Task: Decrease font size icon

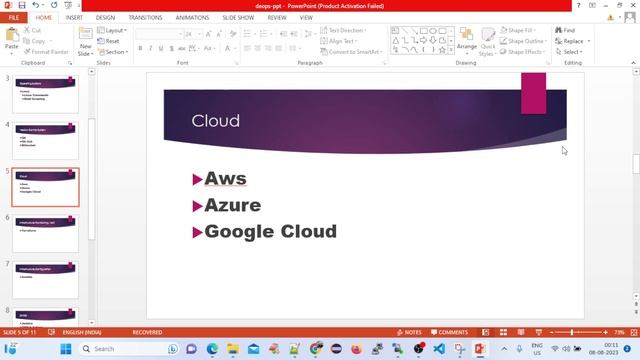Action: [219, 34]
